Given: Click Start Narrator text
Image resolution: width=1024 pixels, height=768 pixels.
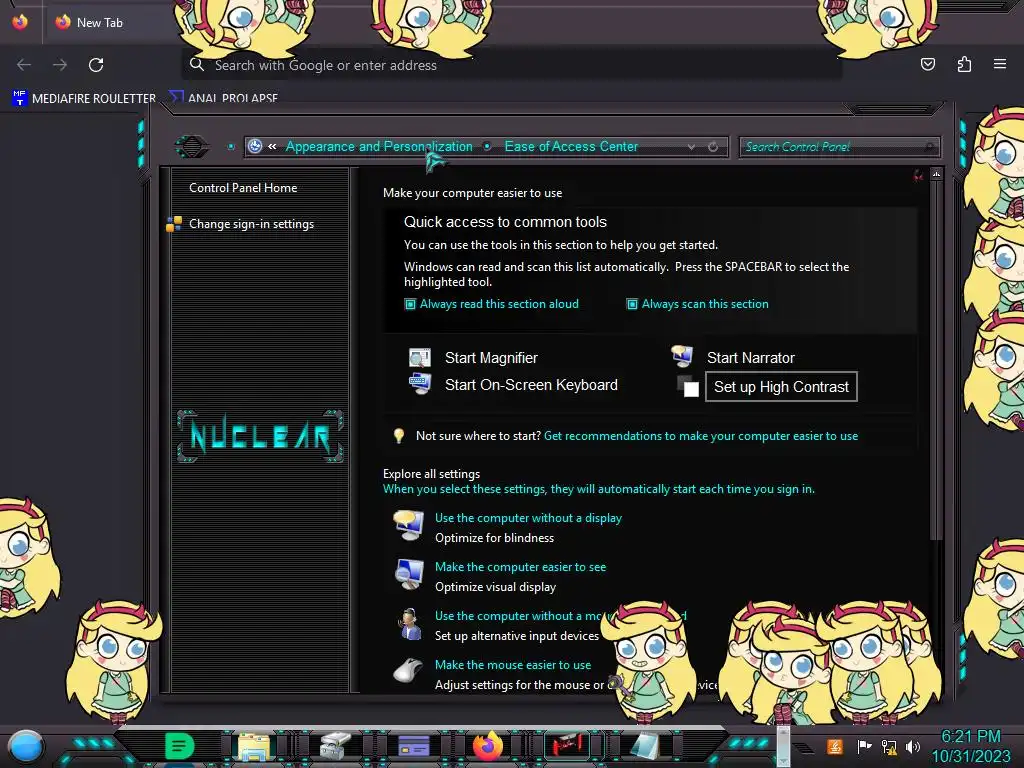Looking at the screenshot, I should [750, 358].
